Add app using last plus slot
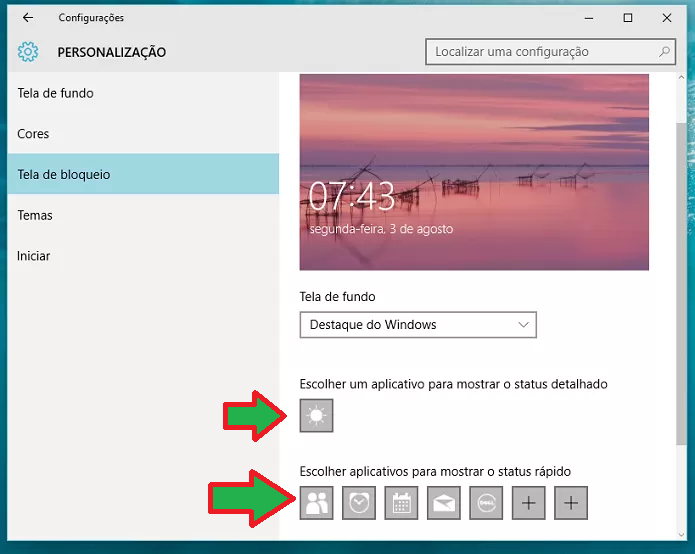This screenshot has height=554, width=695. coord(571,503)
